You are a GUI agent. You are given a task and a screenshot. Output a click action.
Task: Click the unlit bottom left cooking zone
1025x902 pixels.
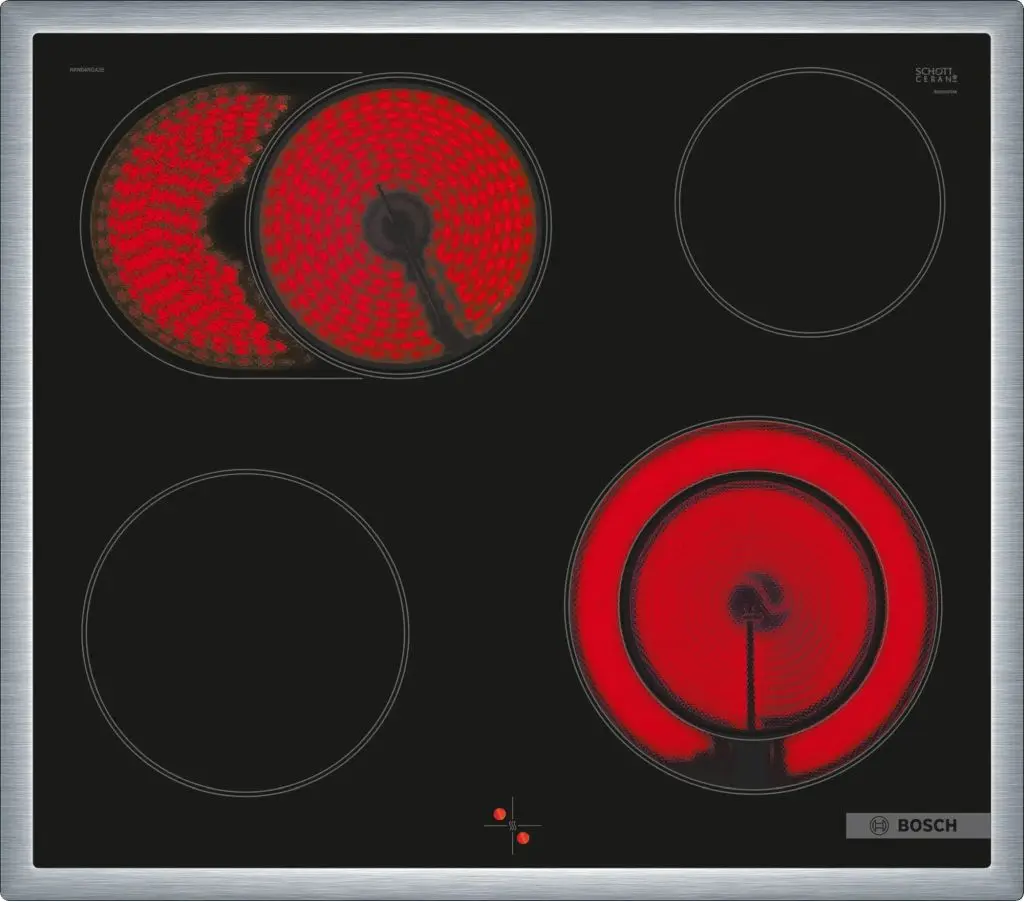(x=245, y=632)
